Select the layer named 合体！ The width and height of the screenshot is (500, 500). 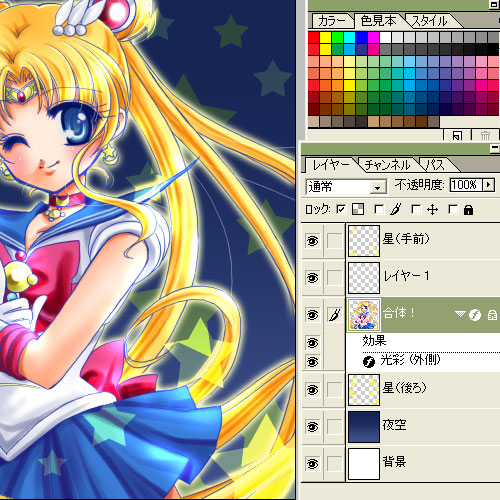tap(399, 313)
